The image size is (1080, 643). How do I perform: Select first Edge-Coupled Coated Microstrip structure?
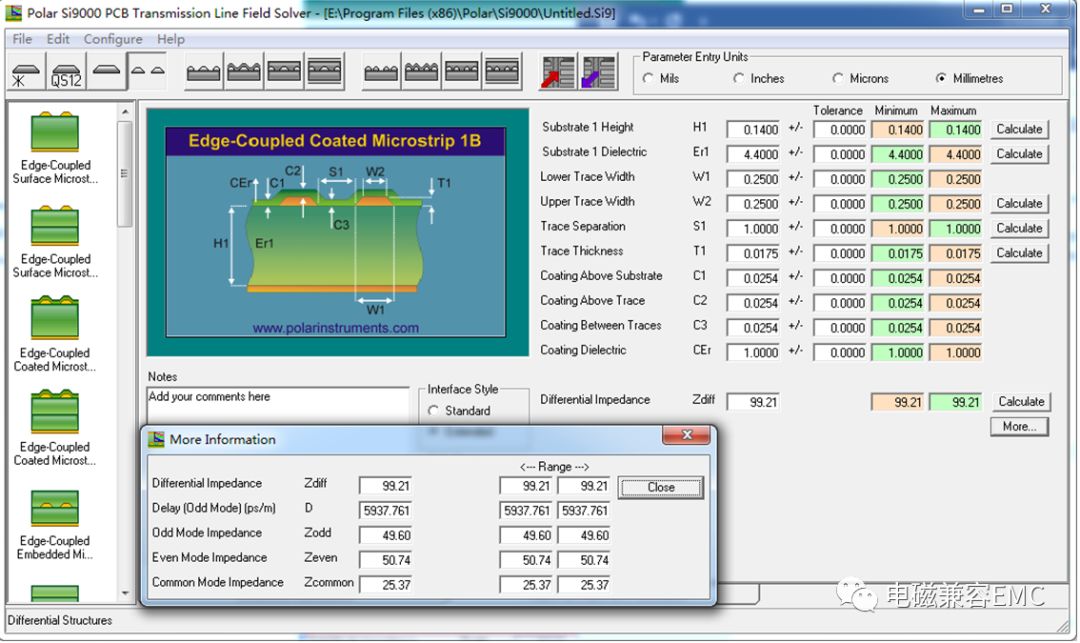click(x=55, y=335)
